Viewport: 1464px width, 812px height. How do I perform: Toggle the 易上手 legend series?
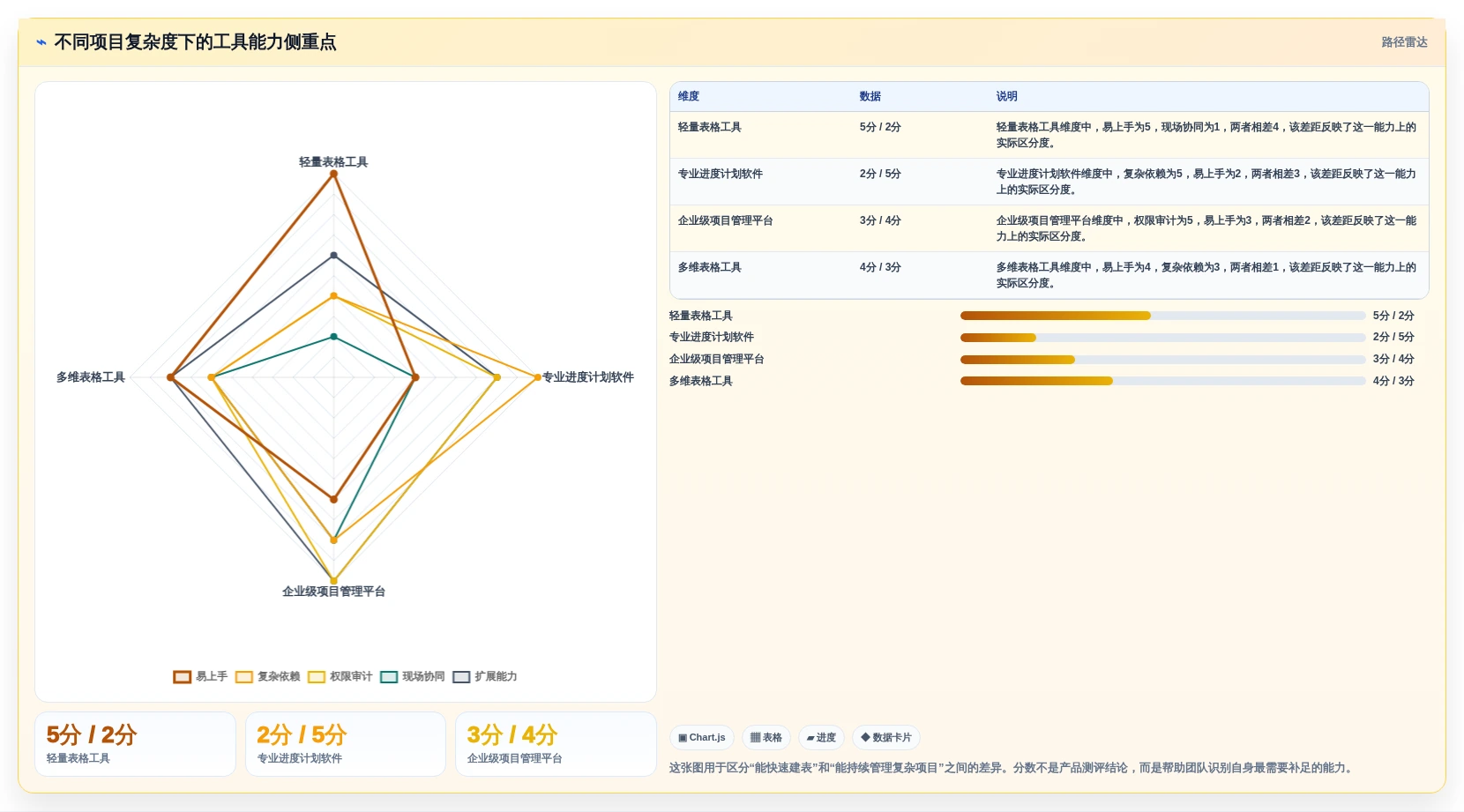pyautogui.click(x=200, y=676)
